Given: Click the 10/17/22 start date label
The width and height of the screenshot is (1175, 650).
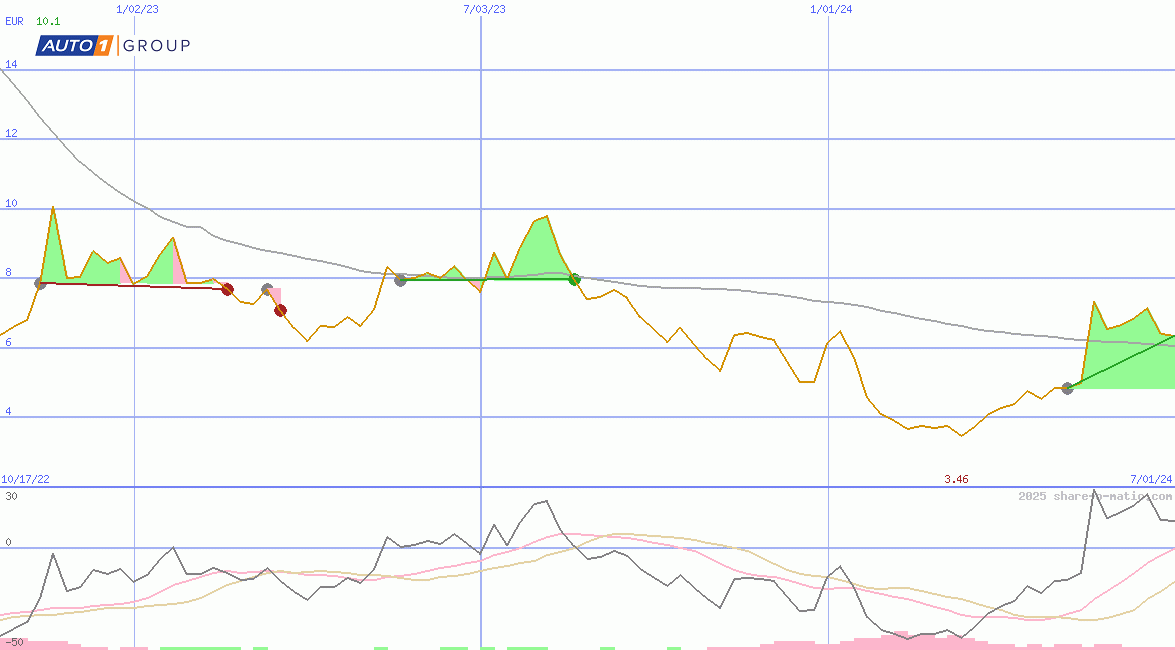Looking at the screenshot, I should [x=26, y=480].
